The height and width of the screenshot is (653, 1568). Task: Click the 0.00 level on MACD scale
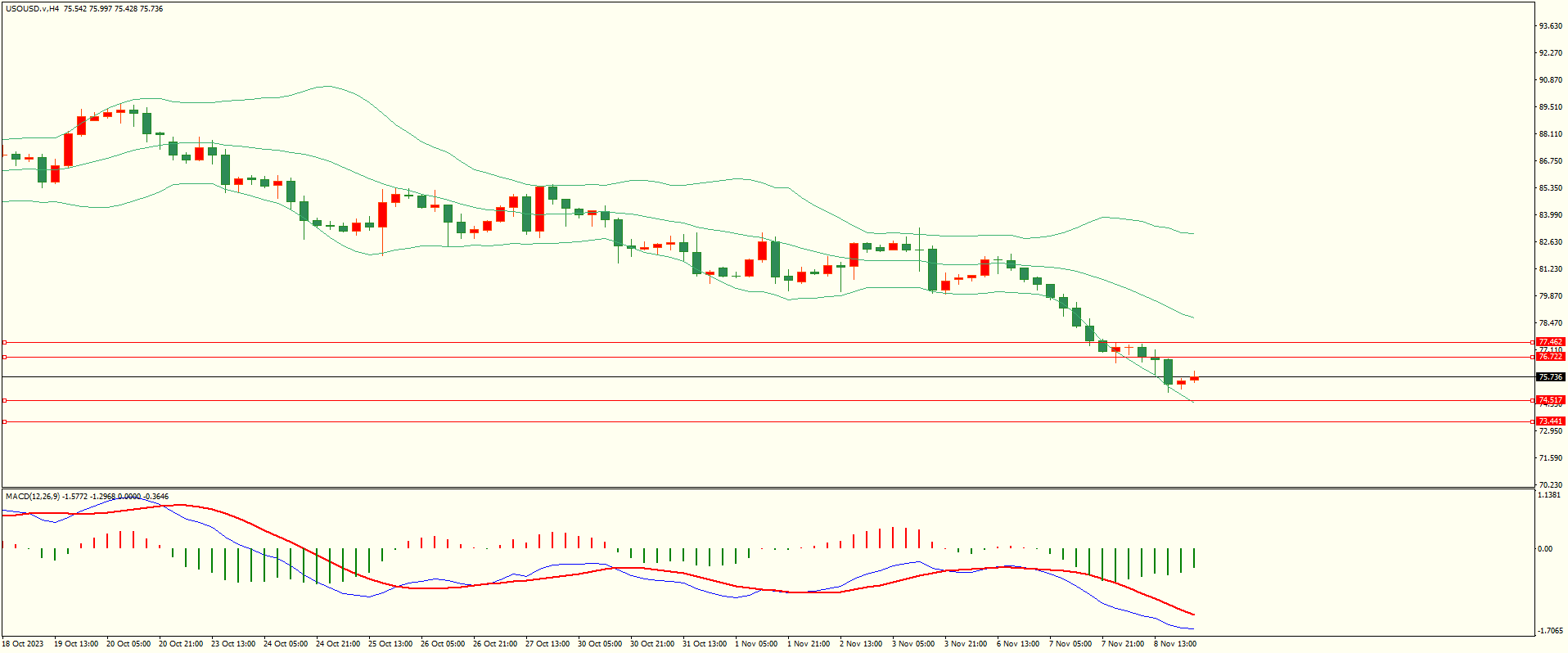click(x=1545, y=548)
